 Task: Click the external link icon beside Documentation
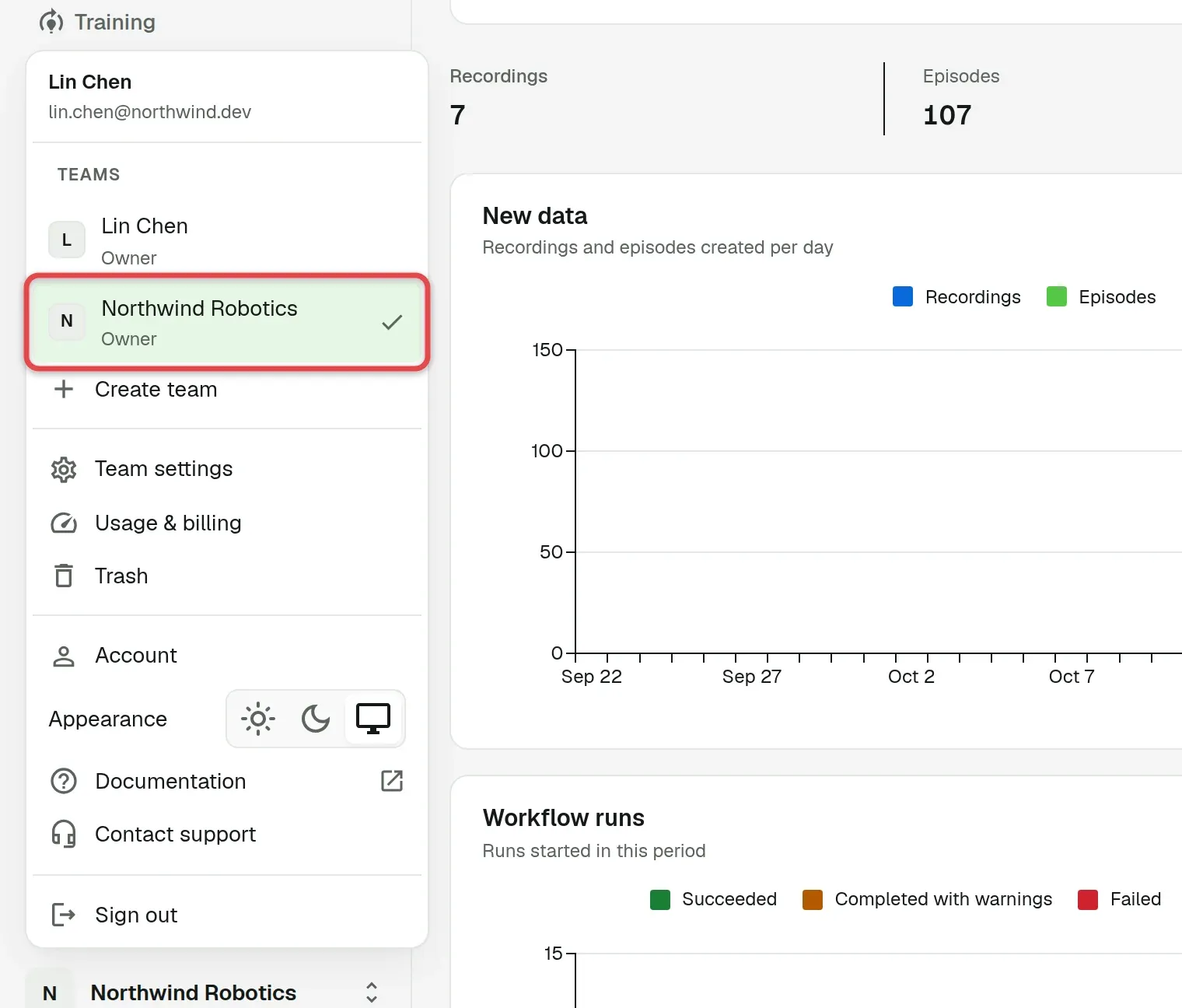tap(392, 781)
